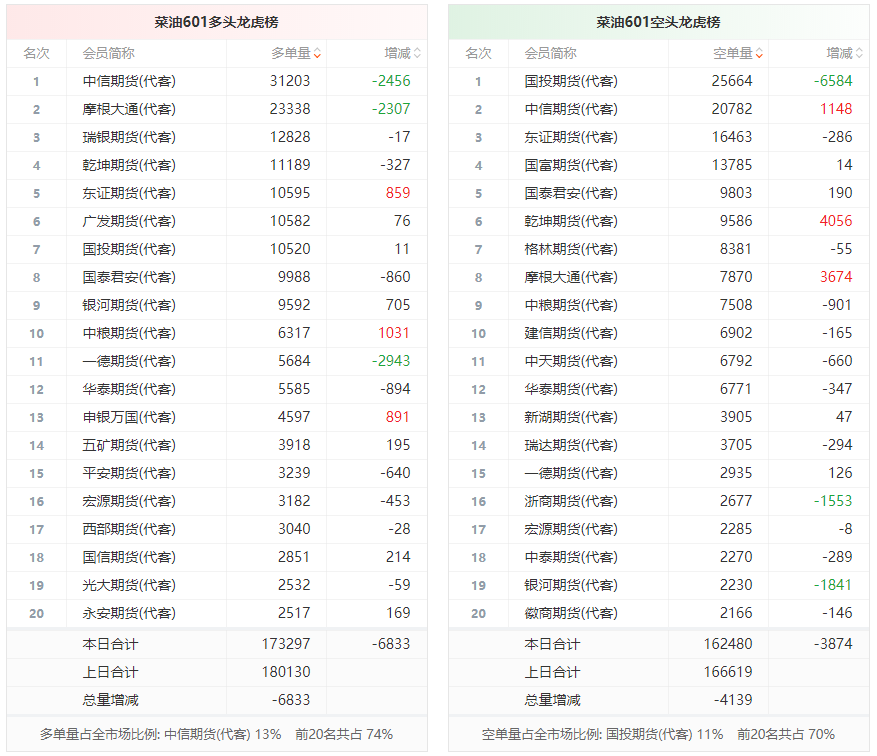The image size is (877, 756).
Task: Select 五矿期货(代客) row name
Action: tap(129, 445)
